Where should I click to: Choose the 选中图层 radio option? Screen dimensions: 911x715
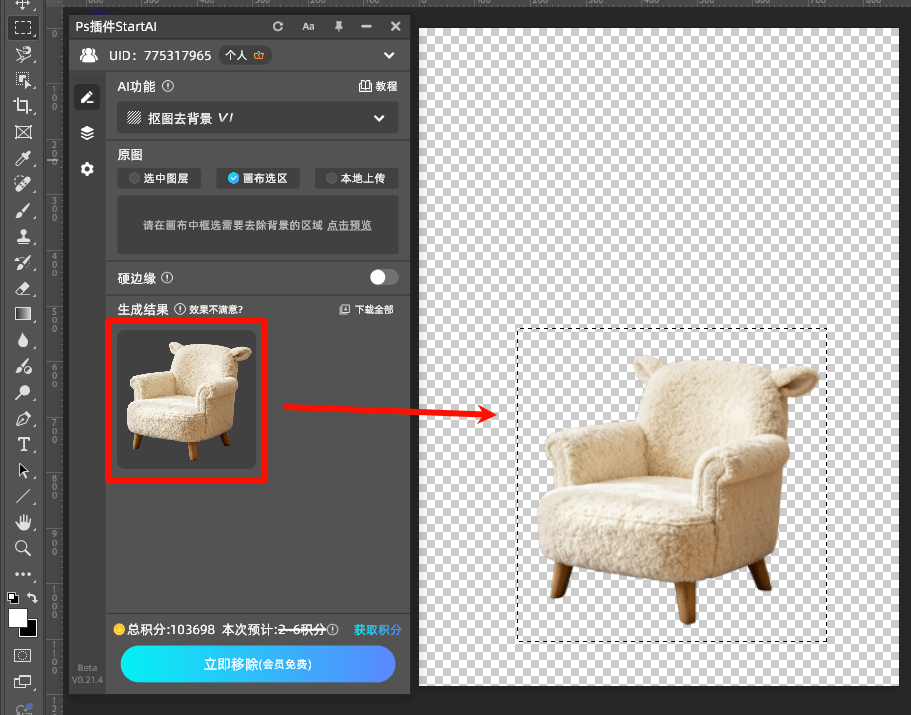click(158, 178)
